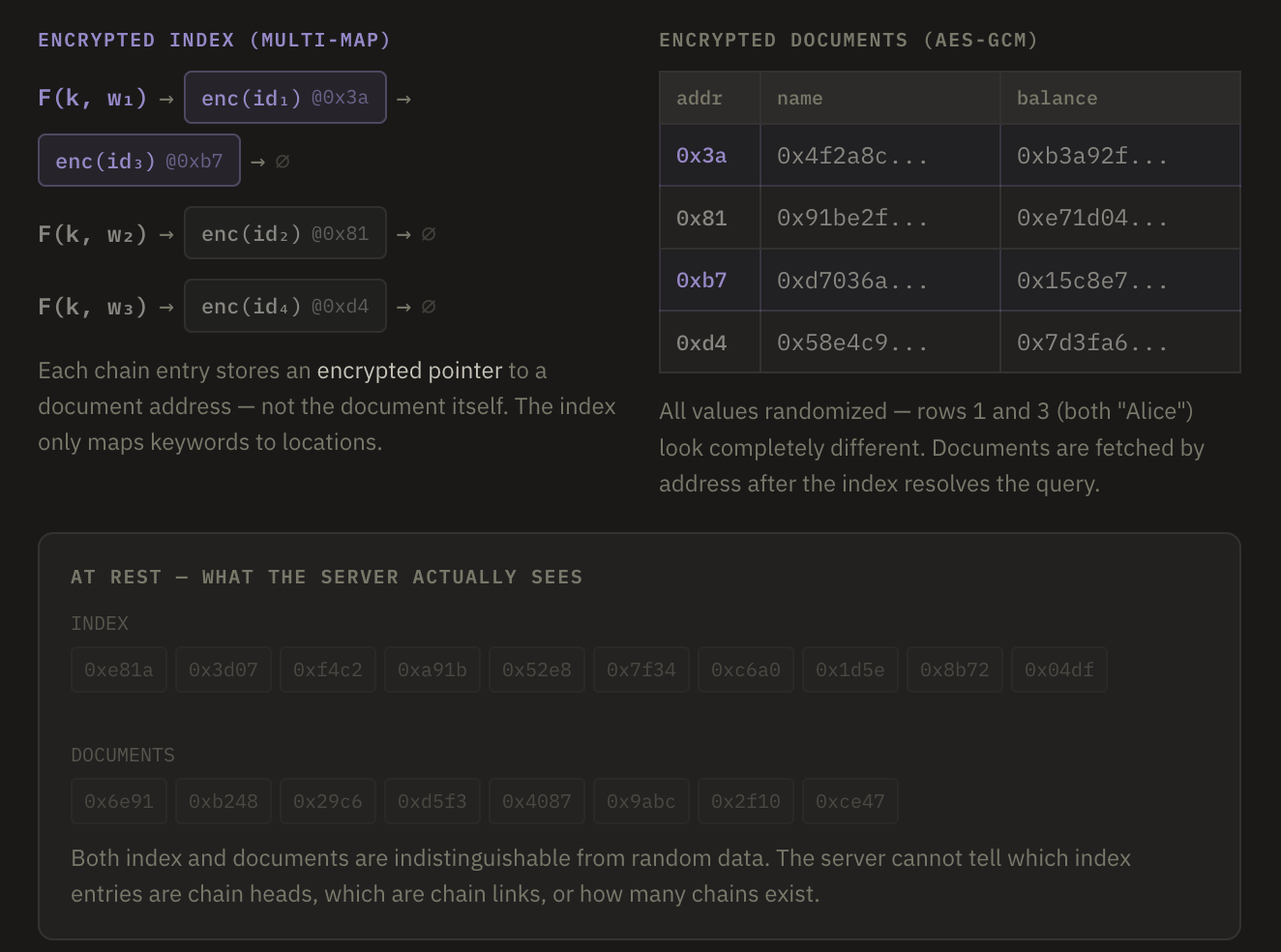Click the 'addr' column header
1281x952 pixels.
(x=700, y=98)
